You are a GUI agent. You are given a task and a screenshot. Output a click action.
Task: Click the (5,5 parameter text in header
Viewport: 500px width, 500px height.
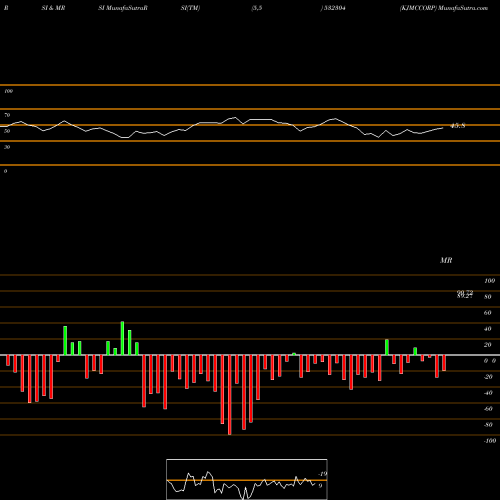pyautogui.click(x=257, y=8)
